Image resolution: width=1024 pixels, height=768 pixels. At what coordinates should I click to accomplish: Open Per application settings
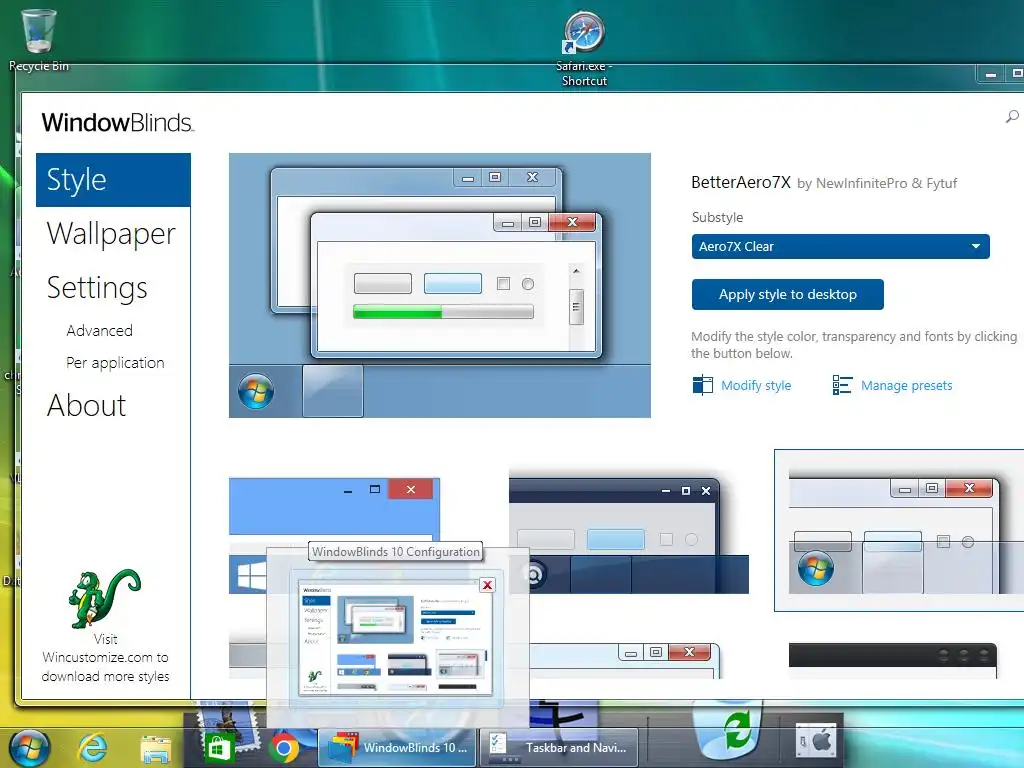pos(115,362)
